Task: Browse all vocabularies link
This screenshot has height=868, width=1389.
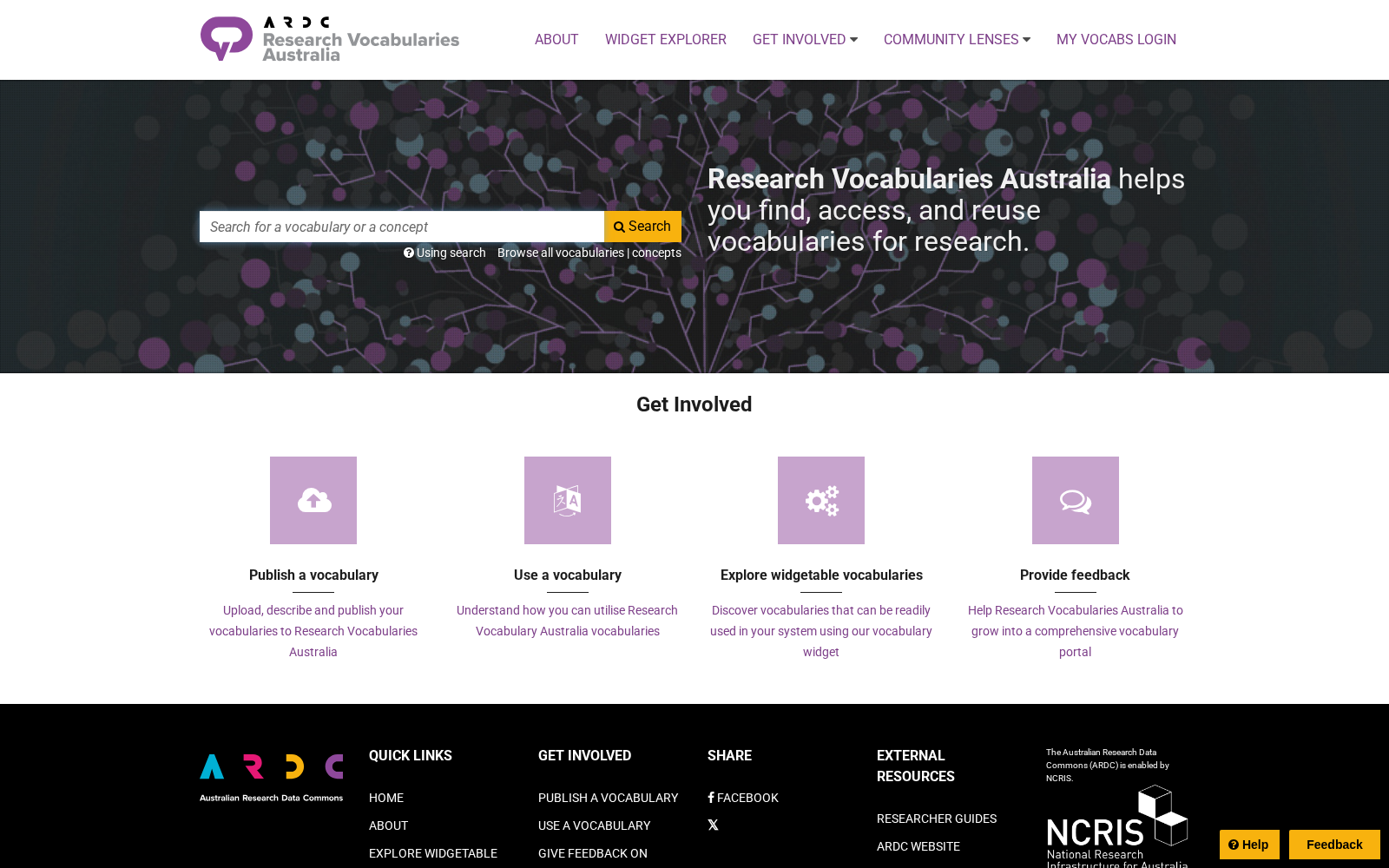Action: point(561,253)
